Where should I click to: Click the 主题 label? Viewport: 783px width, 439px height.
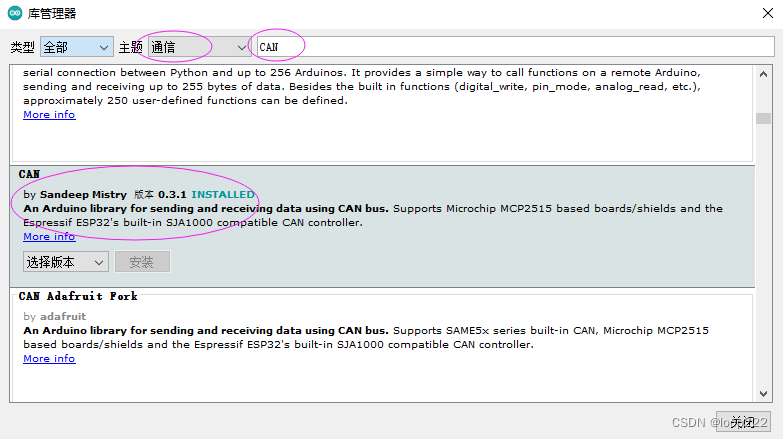pyautogui.click(x=131, y=47)
